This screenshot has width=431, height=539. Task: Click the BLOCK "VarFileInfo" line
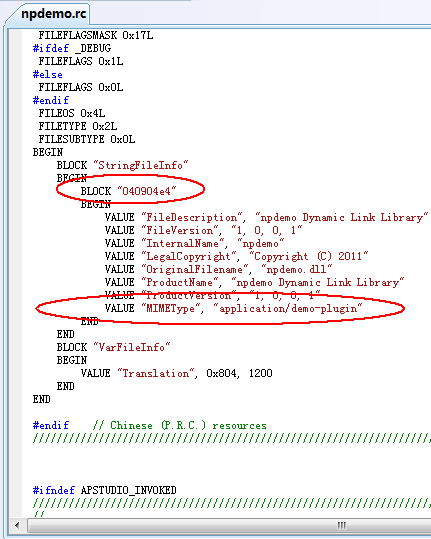pos(113,348)
